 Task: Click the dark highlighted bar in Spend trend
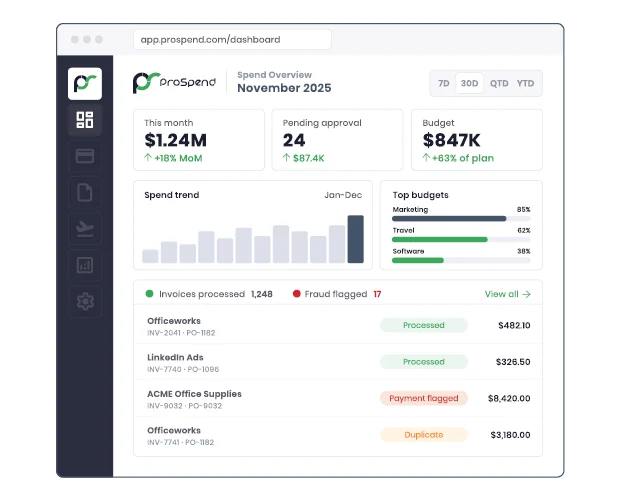click(355, 239)
